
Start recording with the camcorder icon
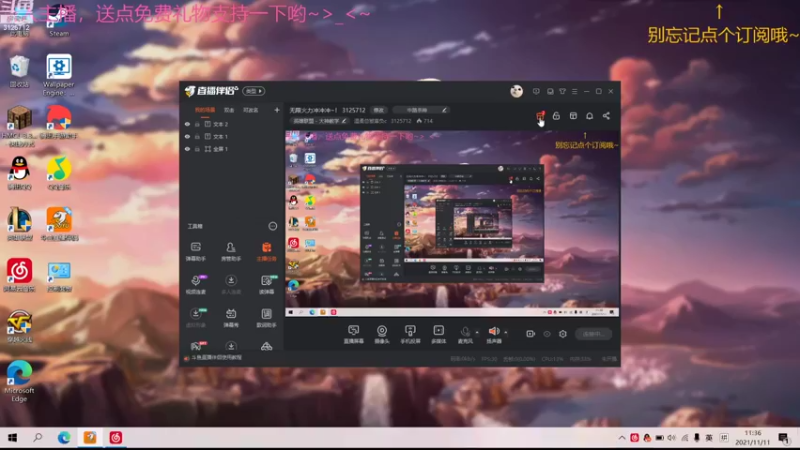click(531, 334)
